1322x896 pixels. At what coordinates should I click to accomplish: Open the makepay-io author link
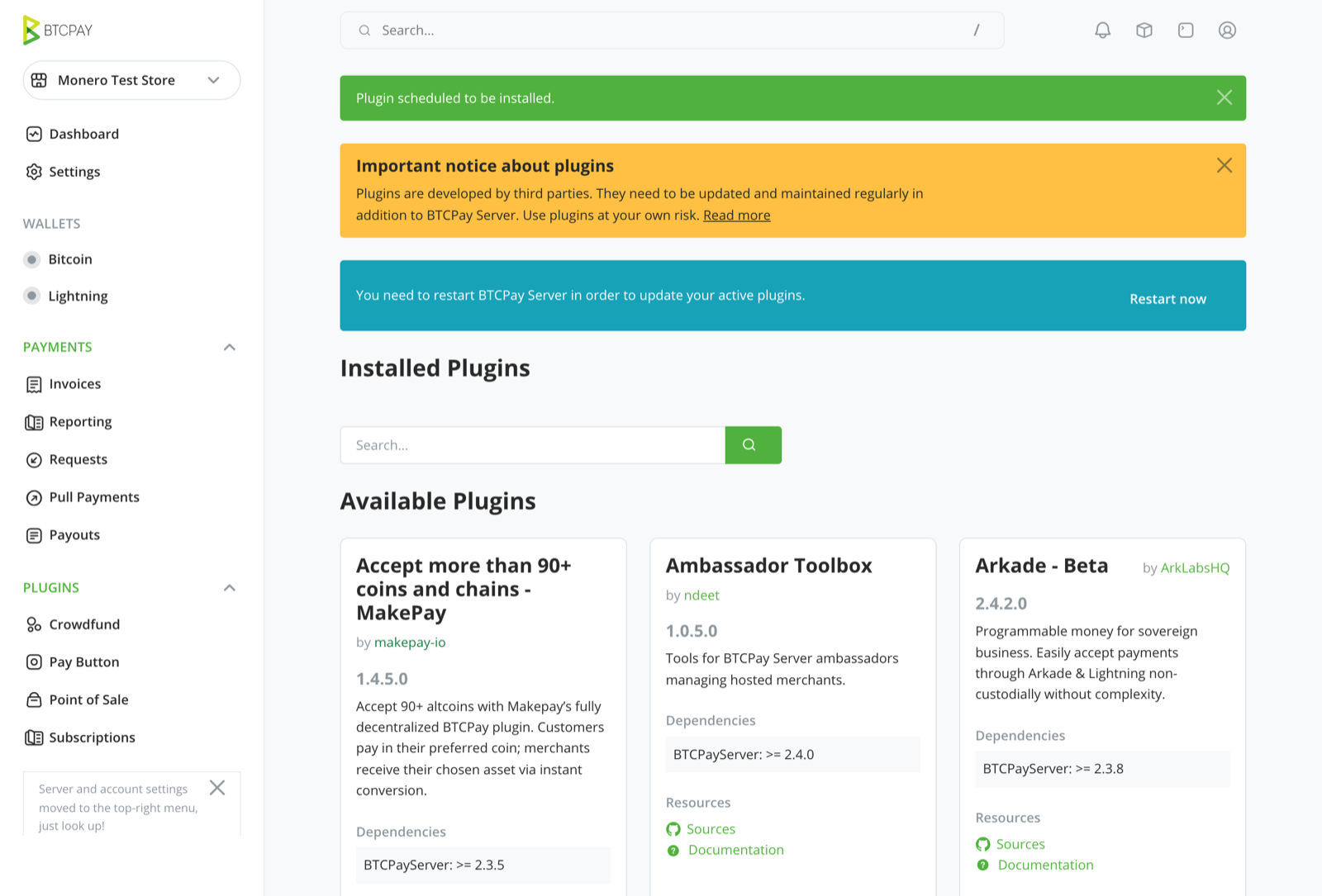click(410, 642)
